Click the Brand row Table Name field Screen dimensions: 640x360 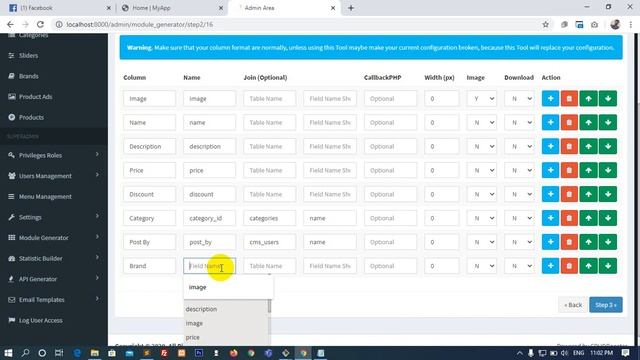269,266
